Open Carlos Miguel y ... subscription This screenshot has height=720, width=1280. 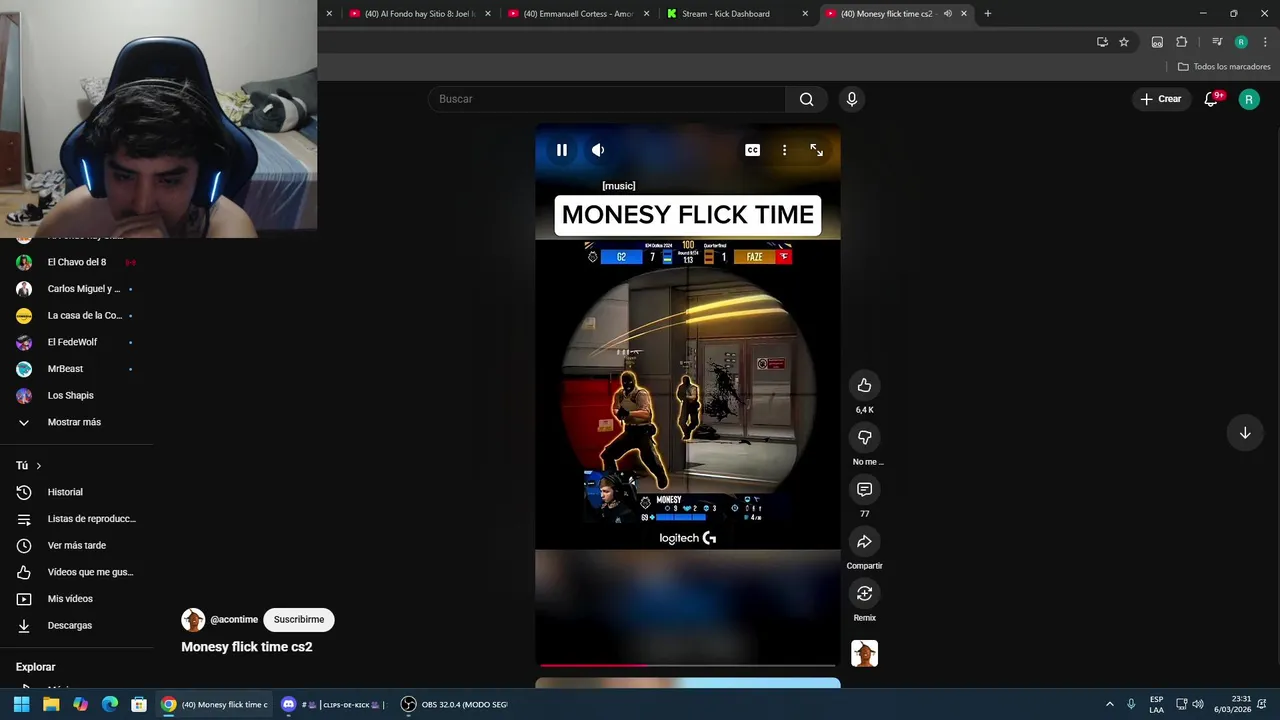(x=77, y=289)
